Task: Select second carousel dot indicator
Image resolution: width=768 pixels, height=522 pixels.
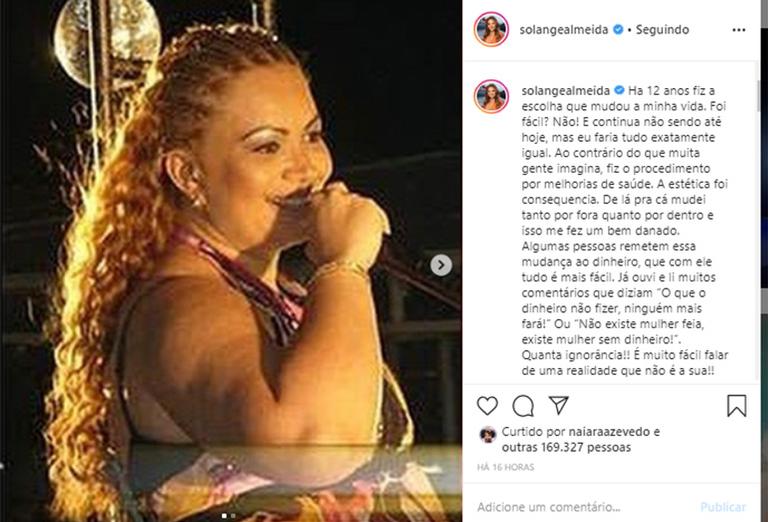Action: 233,516
